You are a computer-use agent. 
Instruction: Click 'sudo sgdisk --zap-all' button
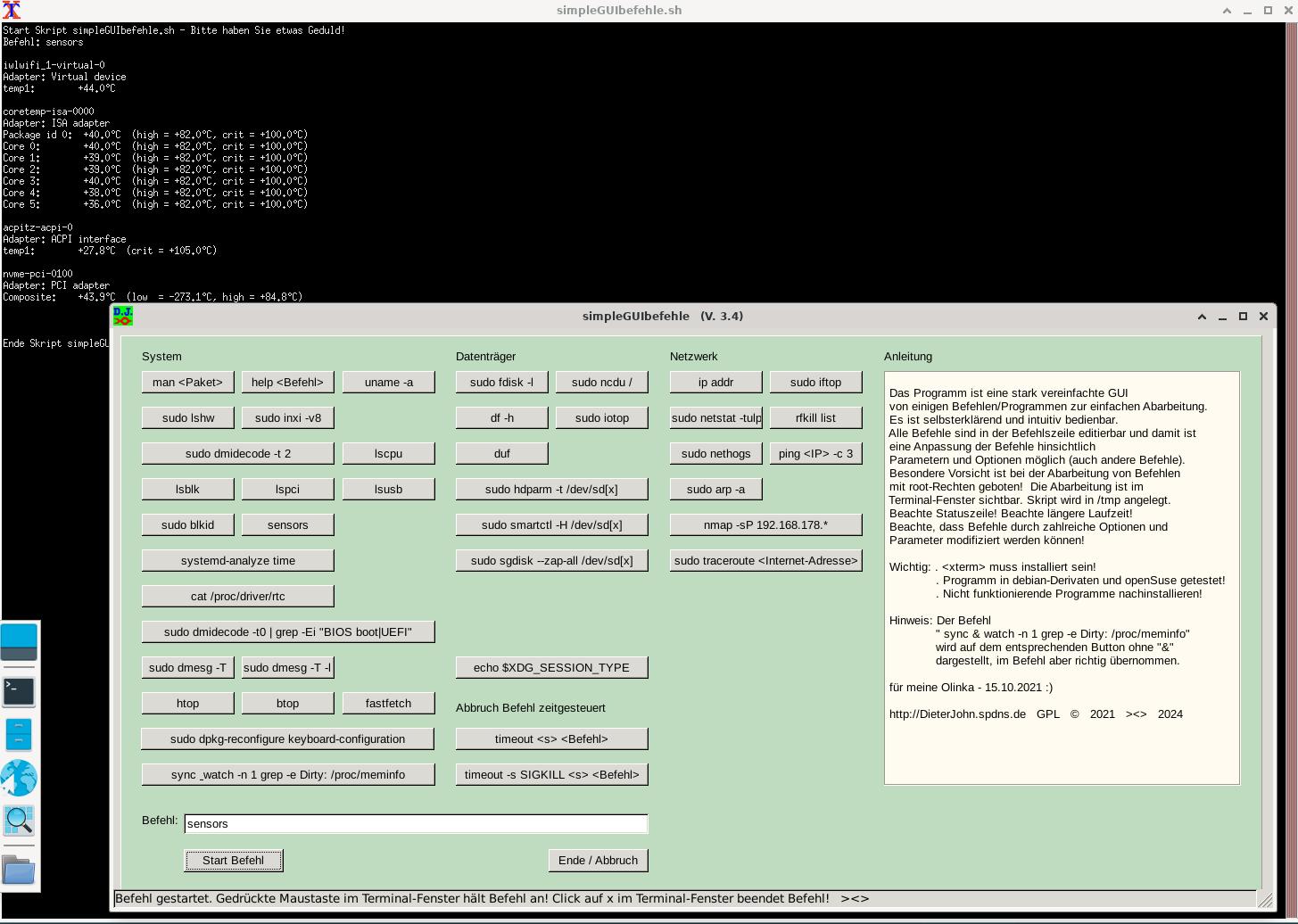coord(552,560)
